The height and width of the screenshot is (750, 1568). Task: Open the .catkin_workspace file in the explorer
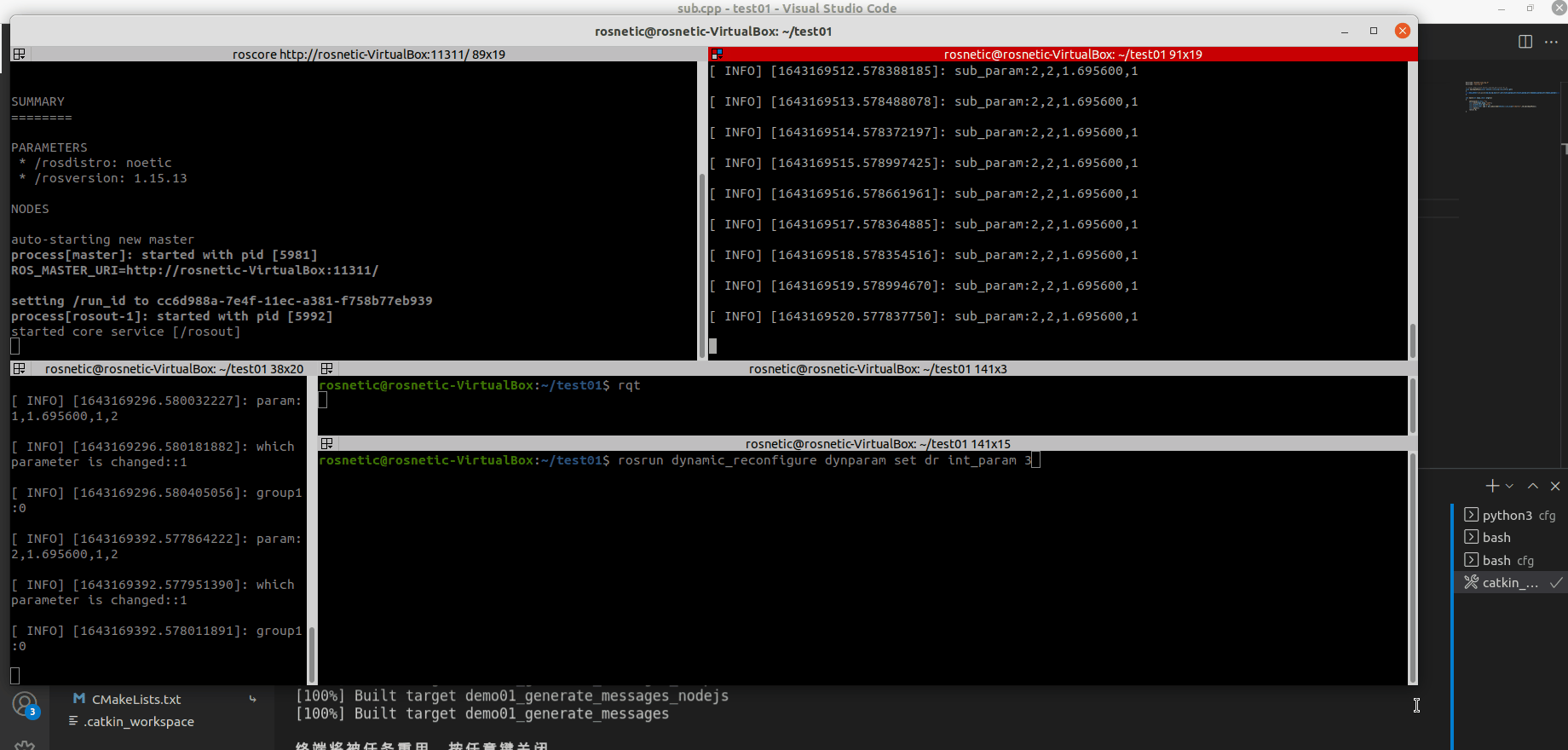139,721
